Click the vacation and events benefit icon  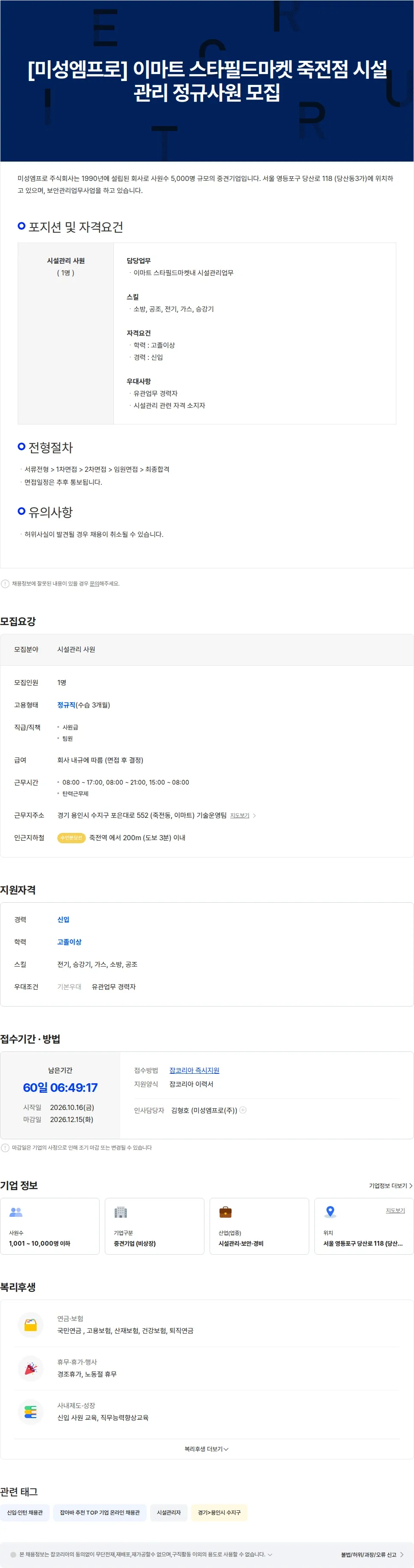(31, 1368)
